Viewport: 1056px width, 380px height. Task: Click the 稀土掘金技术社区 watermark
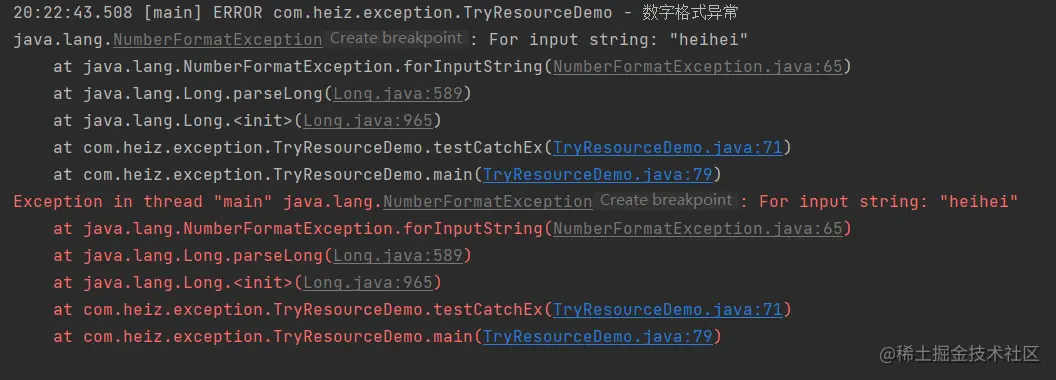(960, 354)
